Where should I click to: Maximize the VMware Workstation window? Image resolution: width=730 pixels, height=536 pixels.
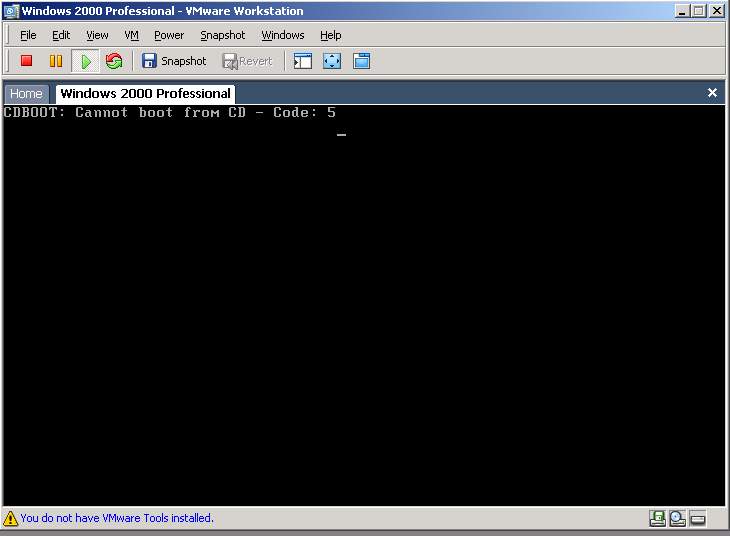pos(699,11)
